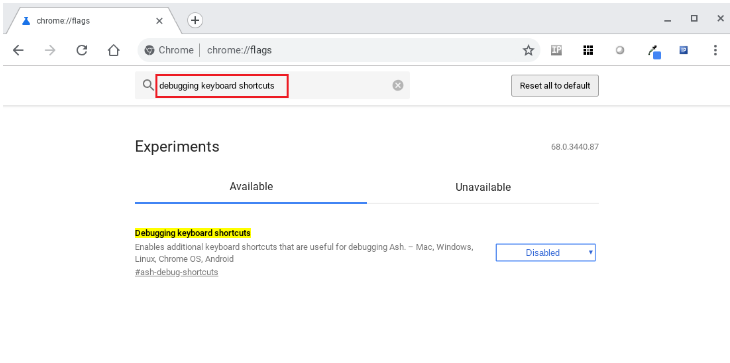Screen dimensions: 730x363
Task: Reload the chrome://flags page
Action: (x=82, y=50)
